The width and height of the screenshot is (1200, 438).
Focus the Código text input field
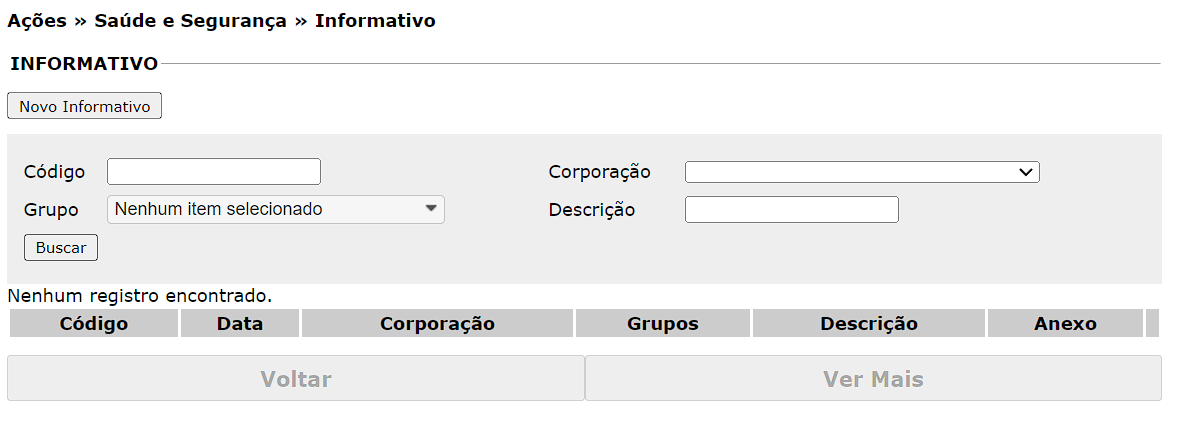(213, 172)
